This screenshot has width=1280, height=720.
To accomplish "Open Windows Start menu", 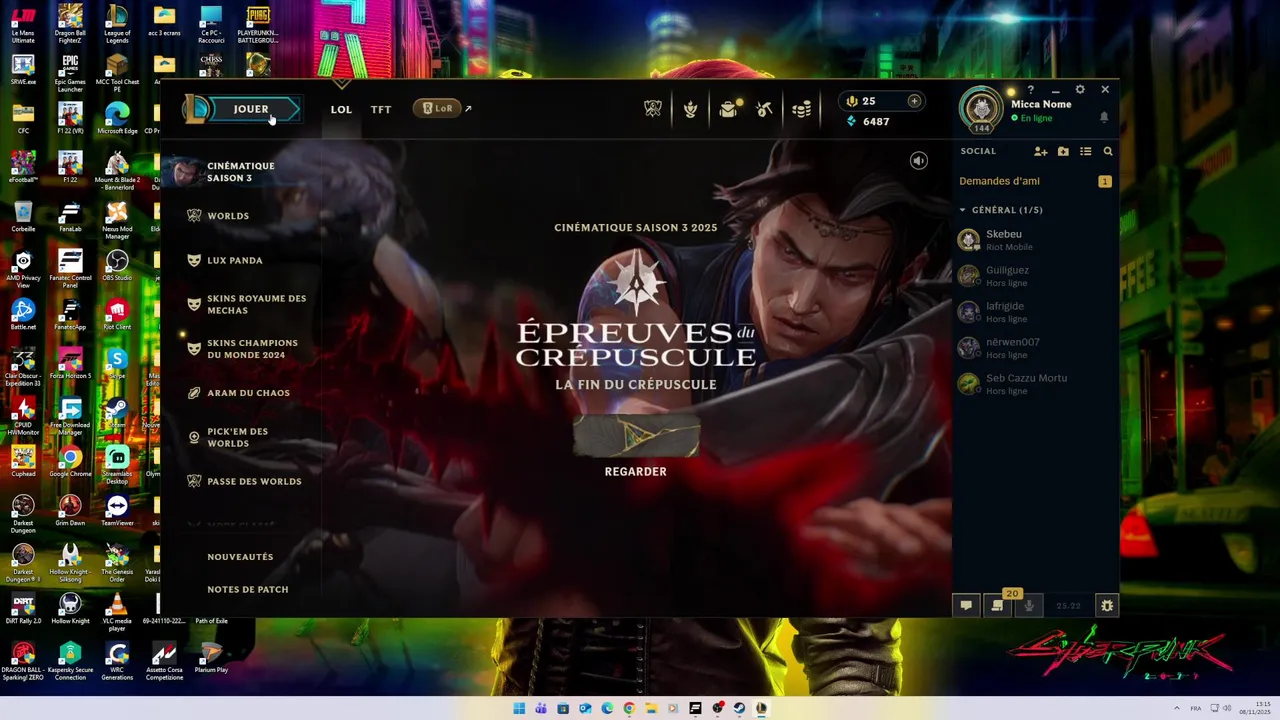I will point(519,708).
